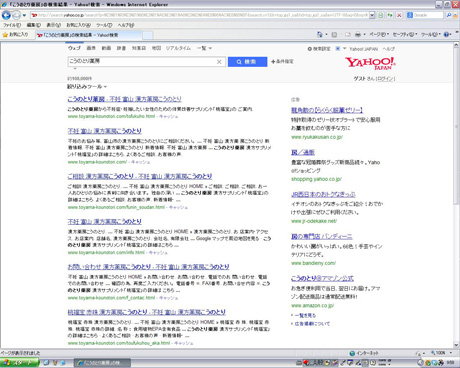Select the ウェブ search category tab
The width and height of the screenshot is (460, 368).
coord(74,48)
